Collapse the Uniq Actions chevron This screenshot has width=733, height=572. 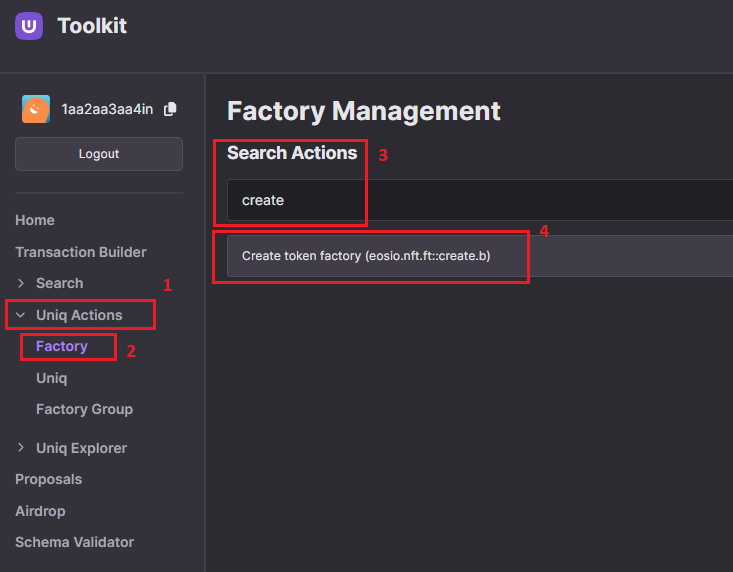tap(21, 315)
